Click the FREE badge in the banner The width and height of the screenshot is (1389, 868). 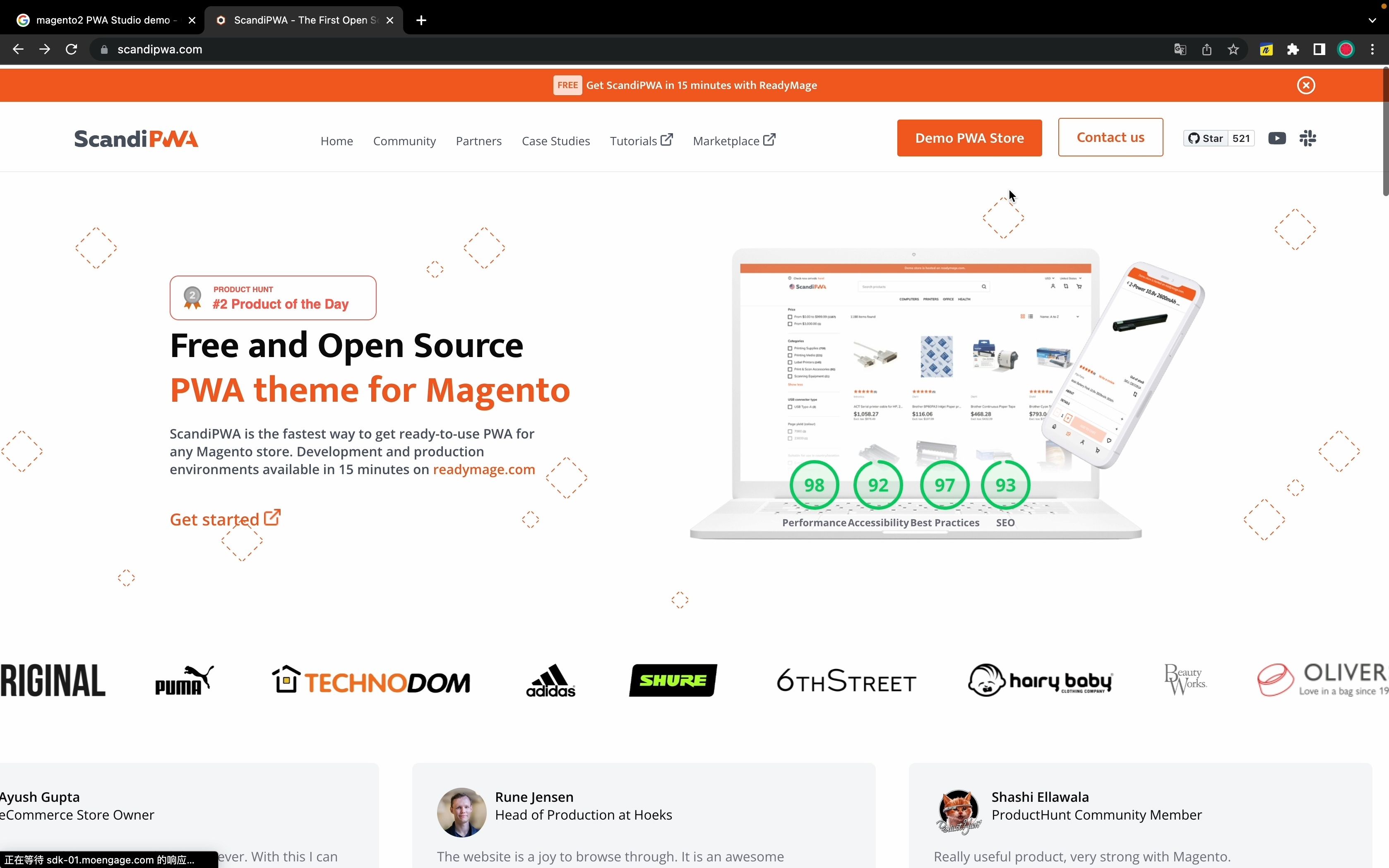567,85
